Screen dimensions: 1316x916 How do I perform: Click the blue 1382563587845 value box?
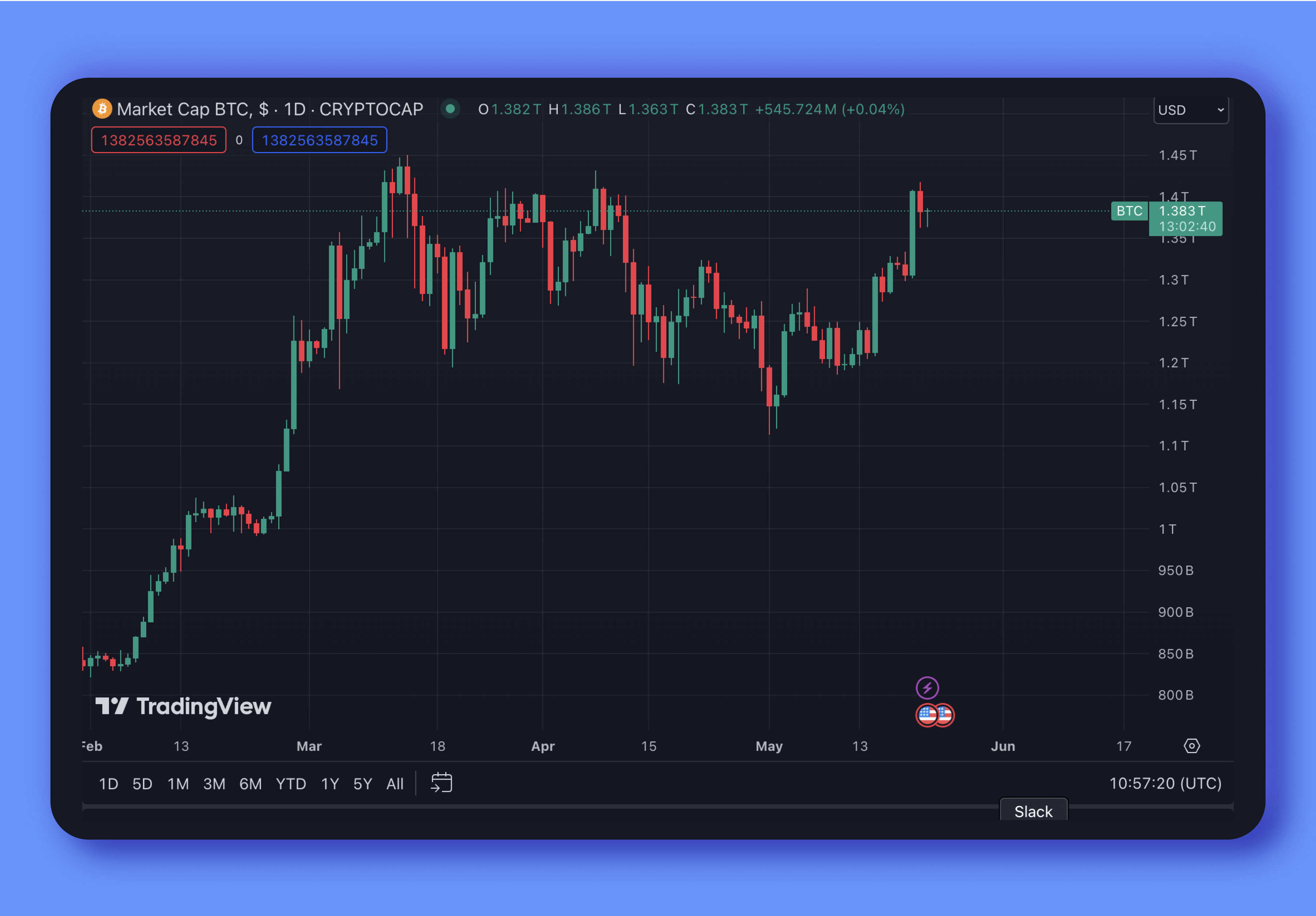coord(320,140)
